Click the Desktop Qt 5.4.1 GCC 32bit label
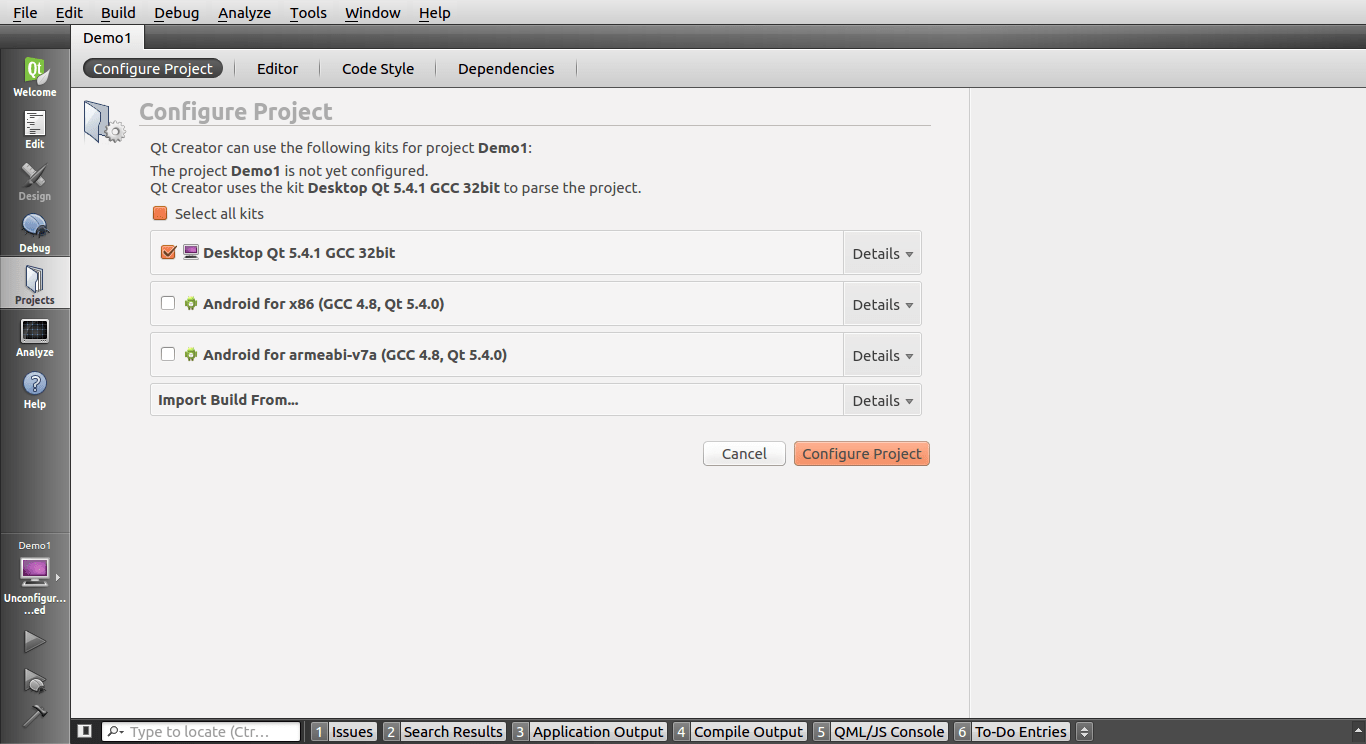Image resolution: width=1366 pixels, height=744 pixels. pos(299,253)
